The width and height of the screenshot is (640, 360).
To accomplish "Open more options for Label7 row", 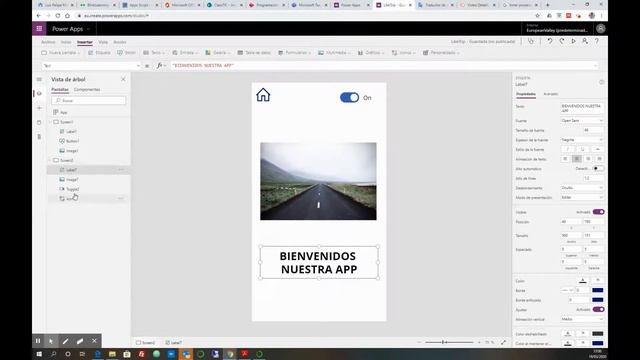I will [x=121, y=169].
